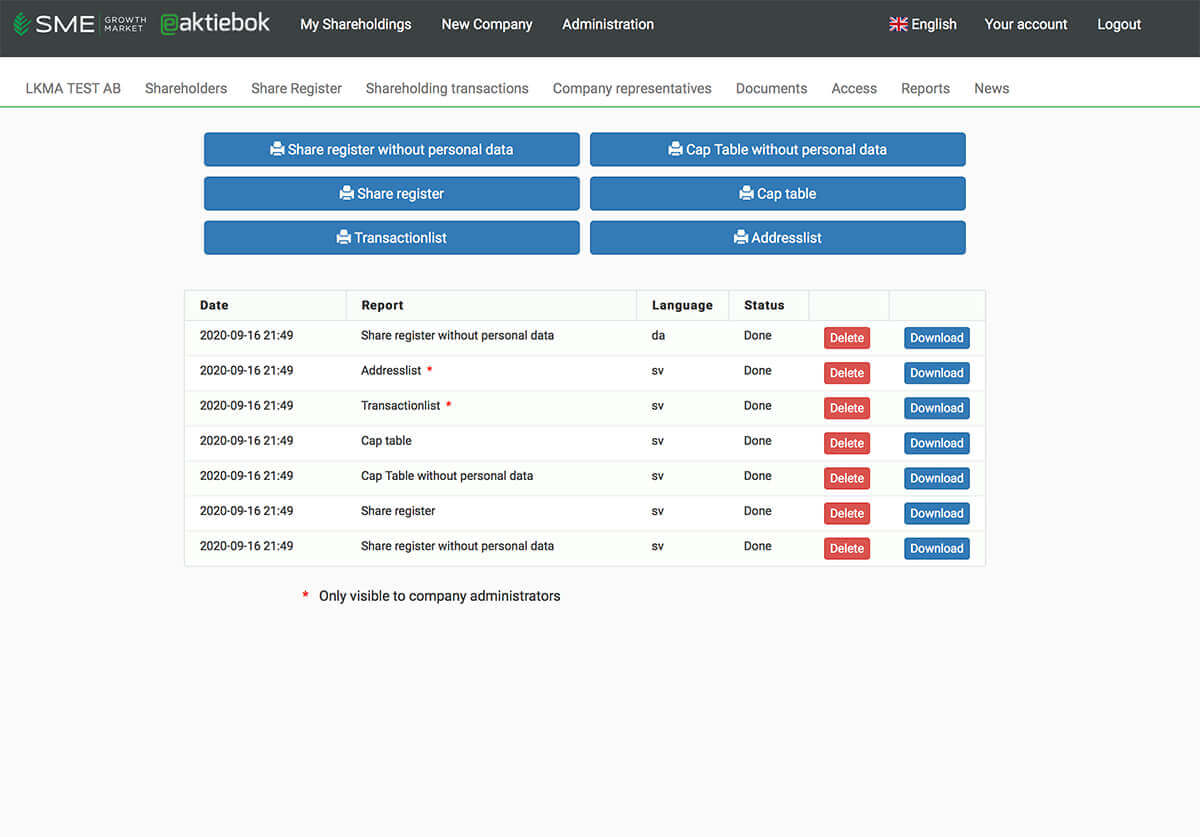Open the Reports tab
The image size is (1200, 837).
pos(925,88)
